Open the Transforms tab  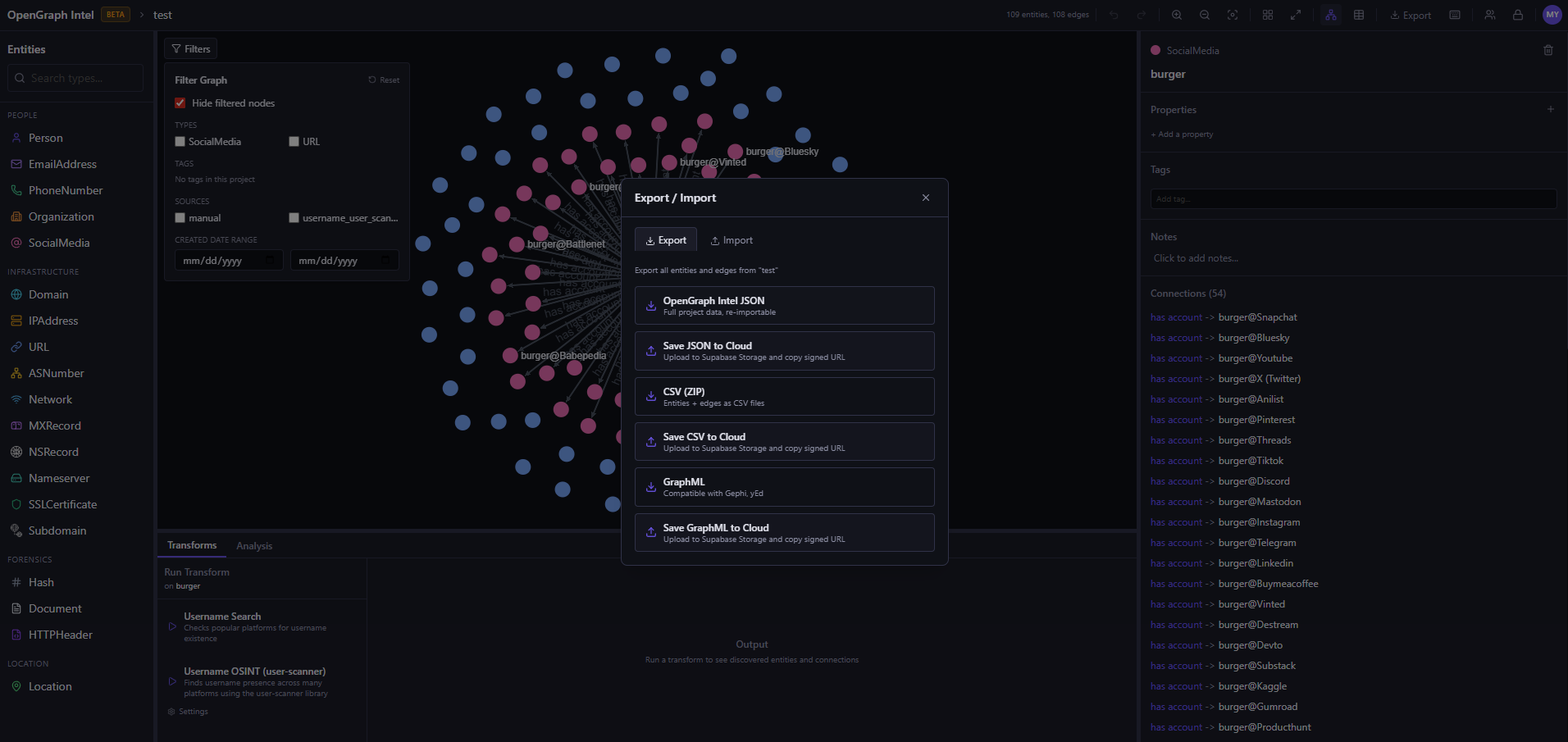192,545
